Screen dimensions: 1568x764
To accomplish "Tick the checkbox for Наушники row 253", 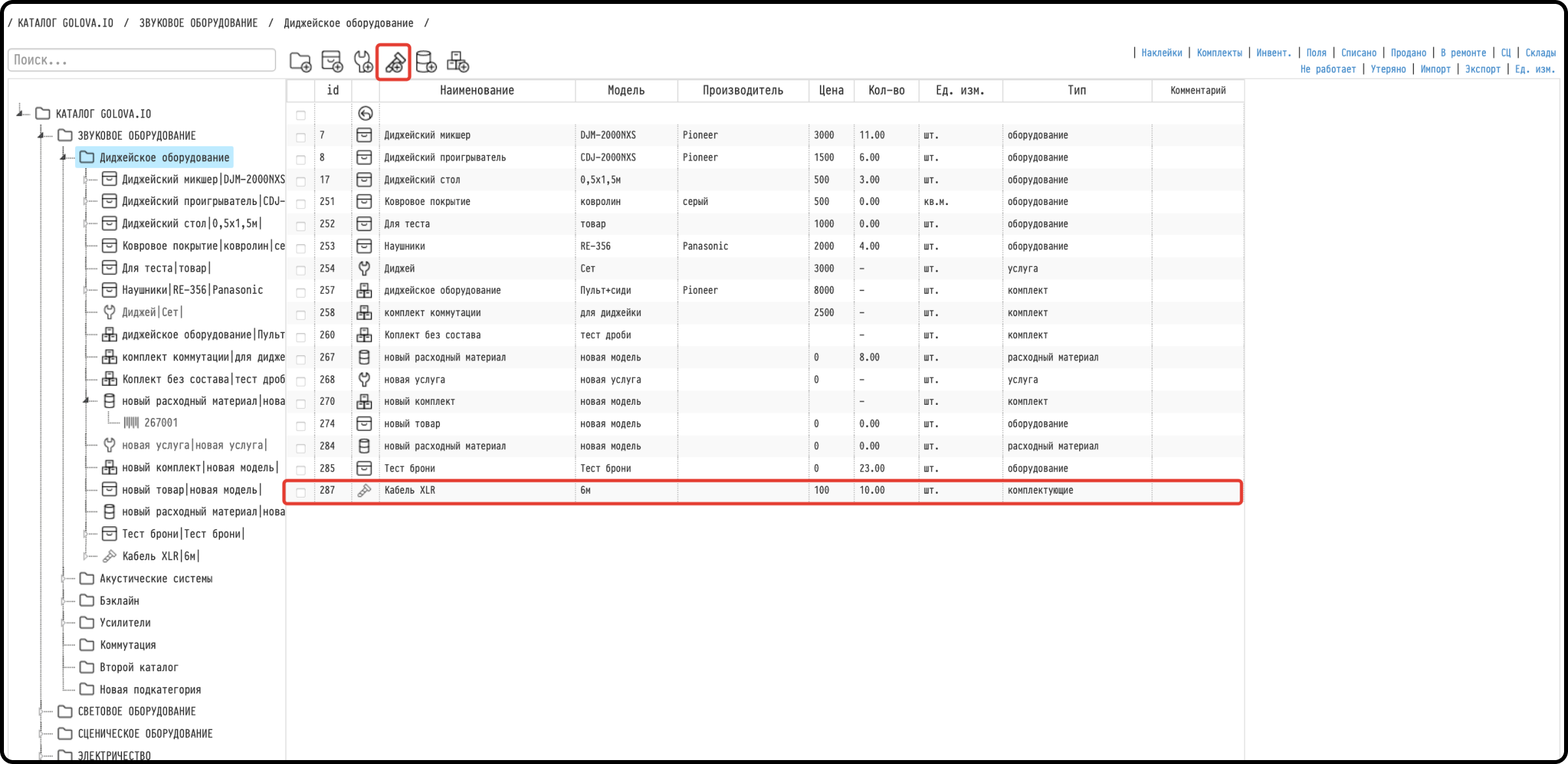I will click(x=301, y=248).
